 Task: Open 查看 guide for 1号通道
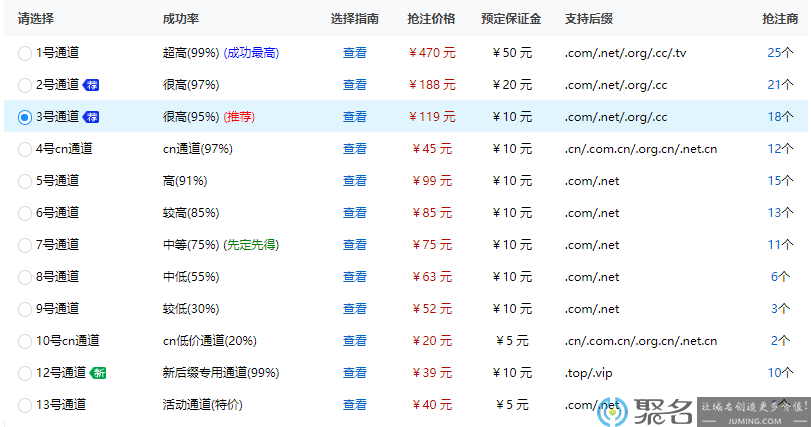coord(355,53)
